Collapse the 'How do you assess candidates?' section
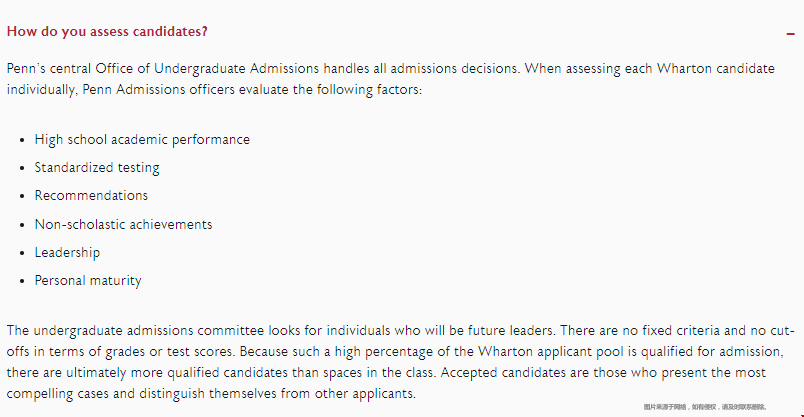The height and width of the screenshot is (417, 804). click(x=790, y=34)
